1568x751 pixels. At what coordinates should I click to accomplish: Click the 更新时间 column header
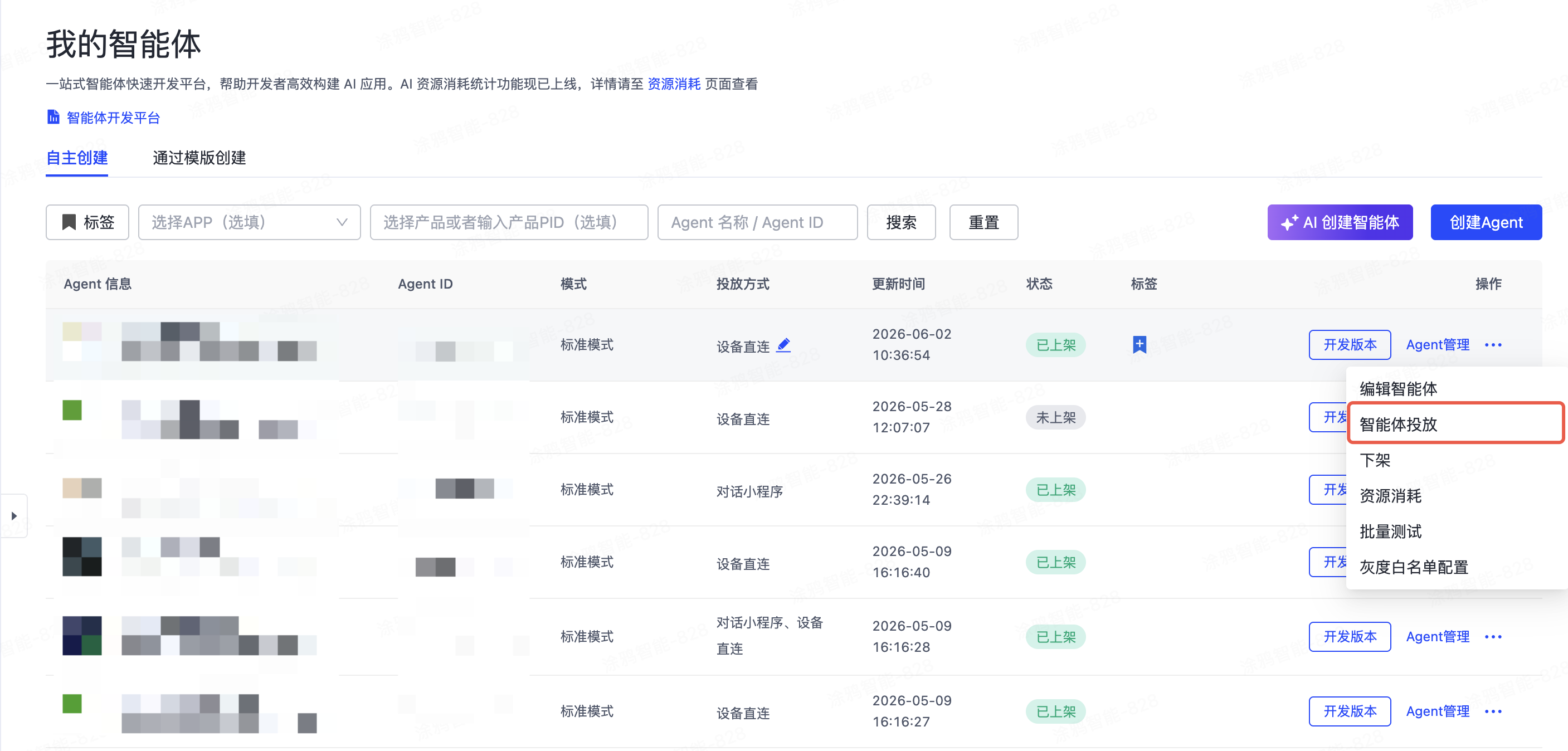[x=898, y=284]
